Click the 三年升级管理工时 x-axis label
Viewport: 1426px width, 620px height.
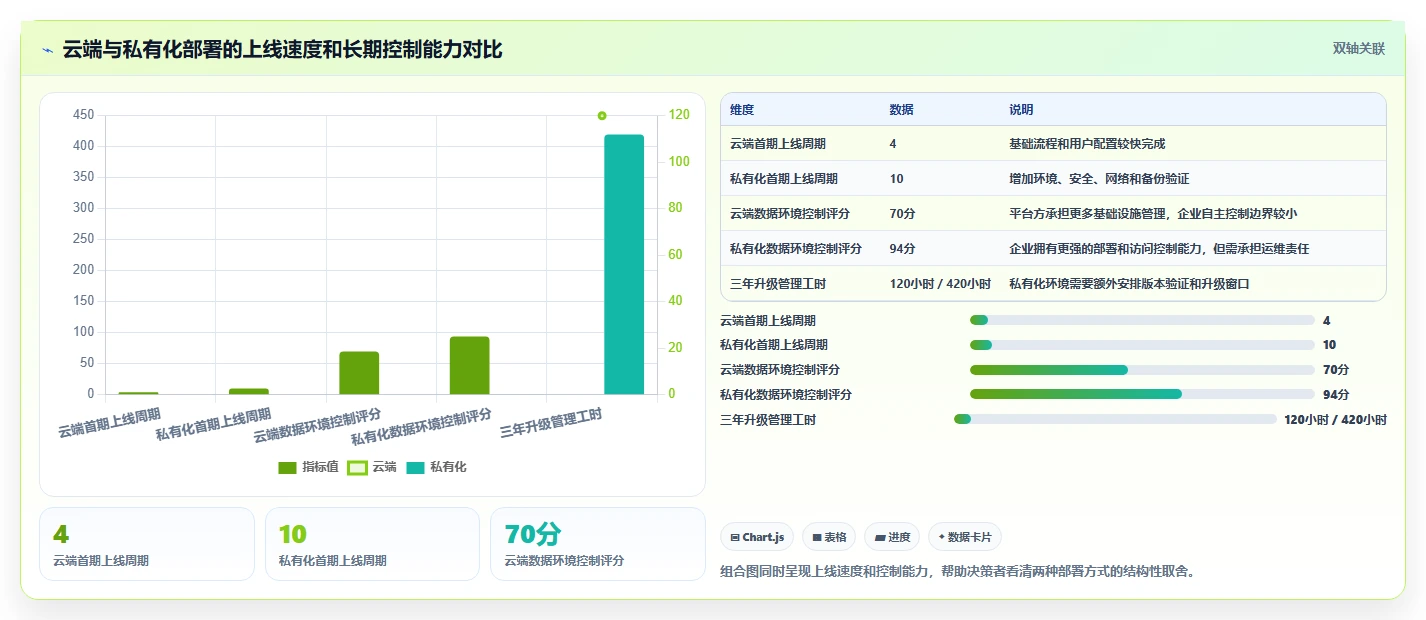[x=551, y=424]
